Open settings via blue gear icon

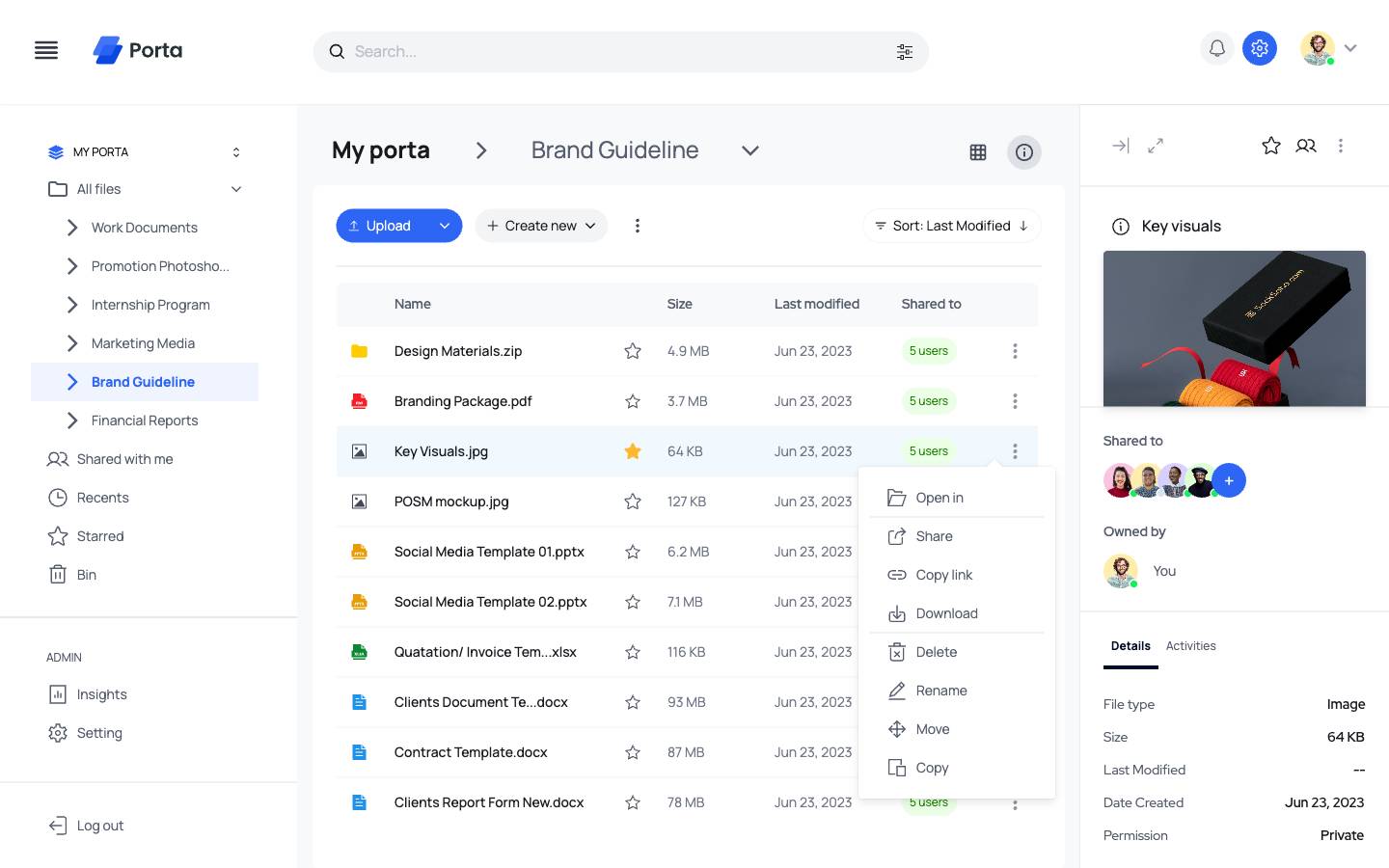click(x=1259, y=48)
